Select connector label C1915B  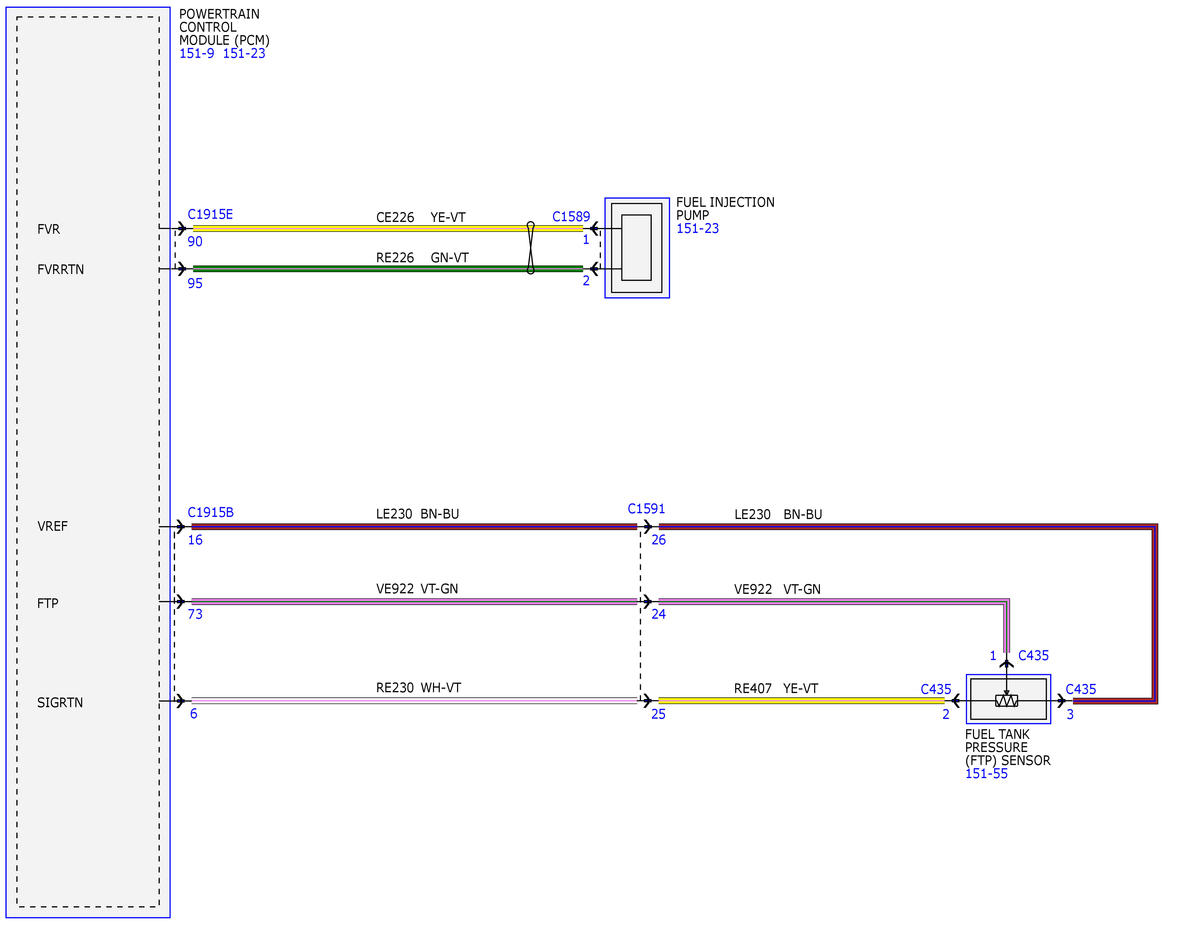point(210,513)
